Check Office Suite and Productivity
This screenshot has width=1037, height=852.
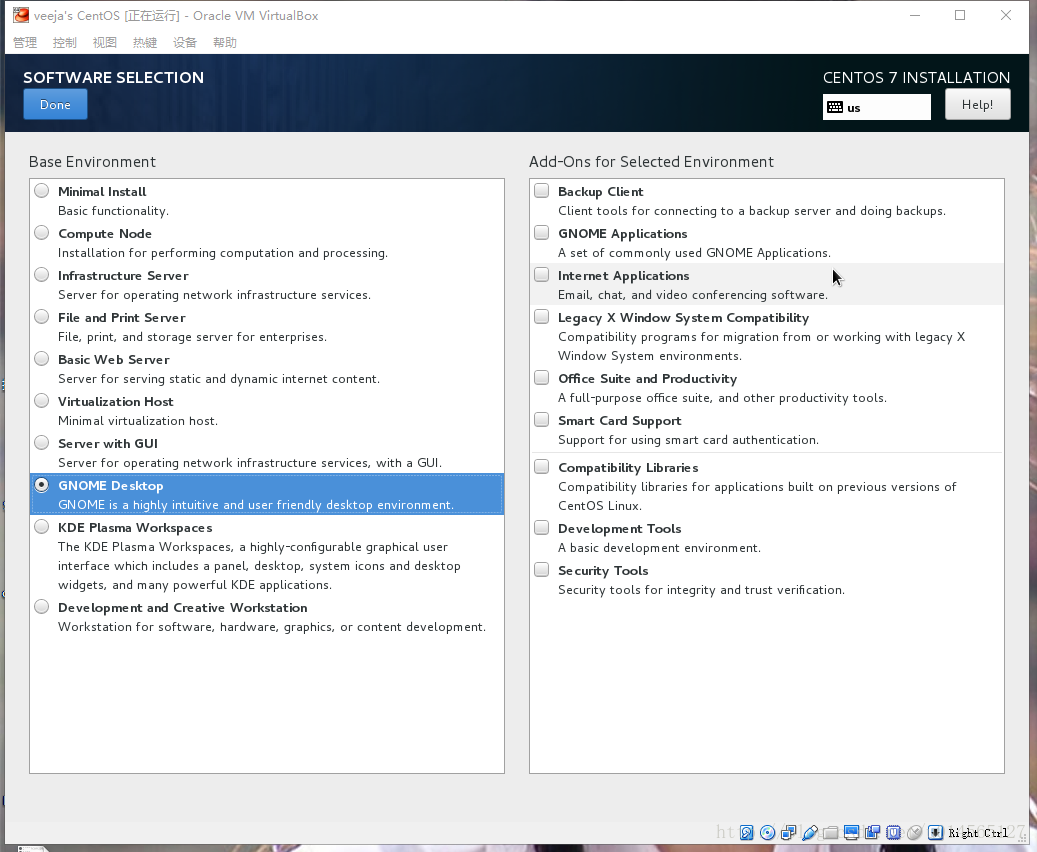542,378
